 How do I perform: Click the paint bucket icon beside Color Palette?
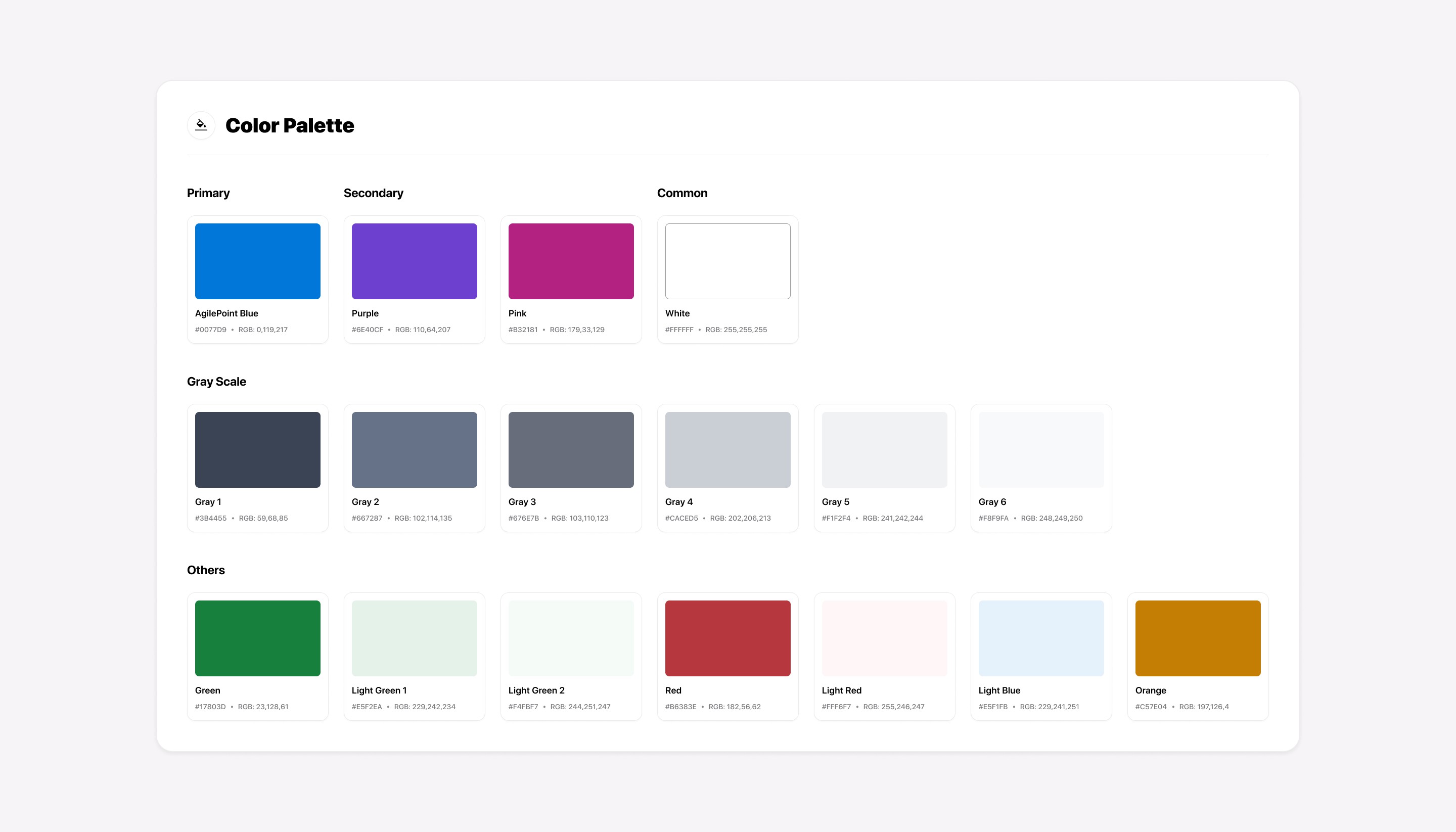(201, 125)
